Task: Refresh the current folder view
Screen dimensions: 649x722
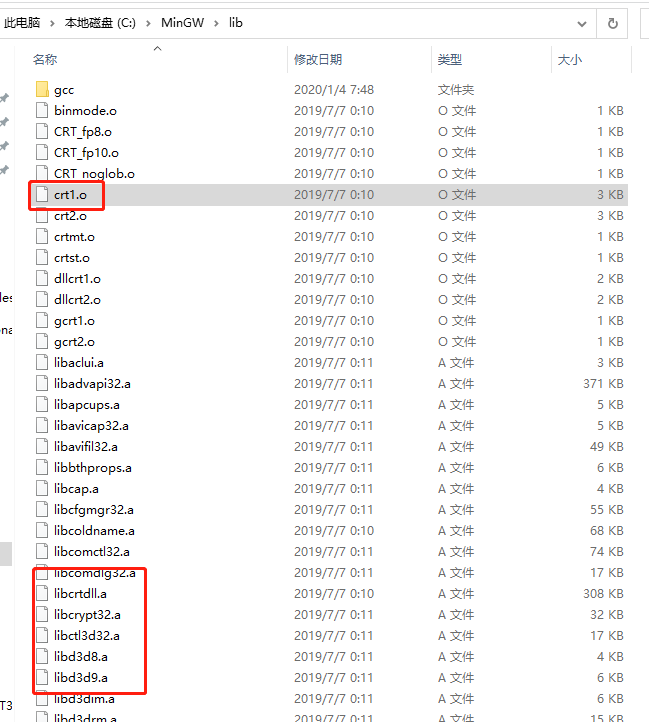Action: tap(611, 22)
